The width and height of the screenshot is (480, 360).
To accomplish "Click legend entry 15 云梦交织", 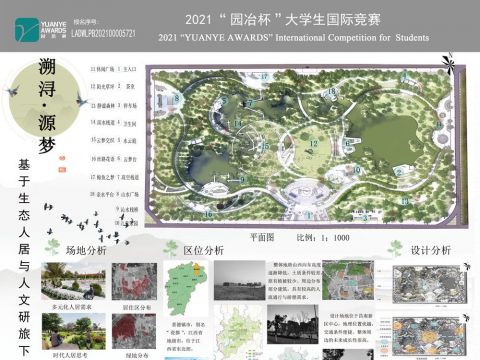I will pyautogui.click(x=103, y=140).
